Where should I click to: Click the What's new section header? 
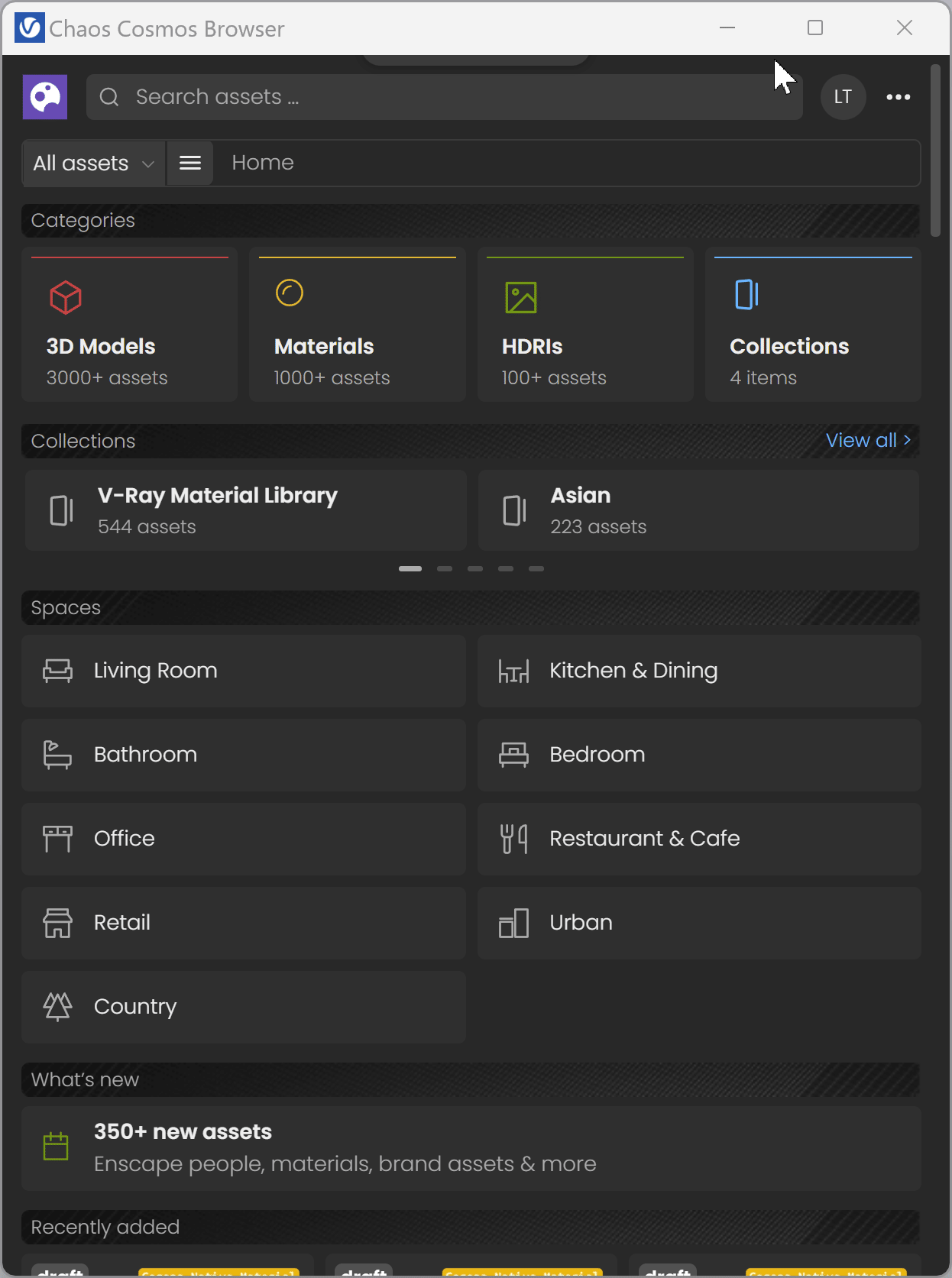[x=471, y=1079]
